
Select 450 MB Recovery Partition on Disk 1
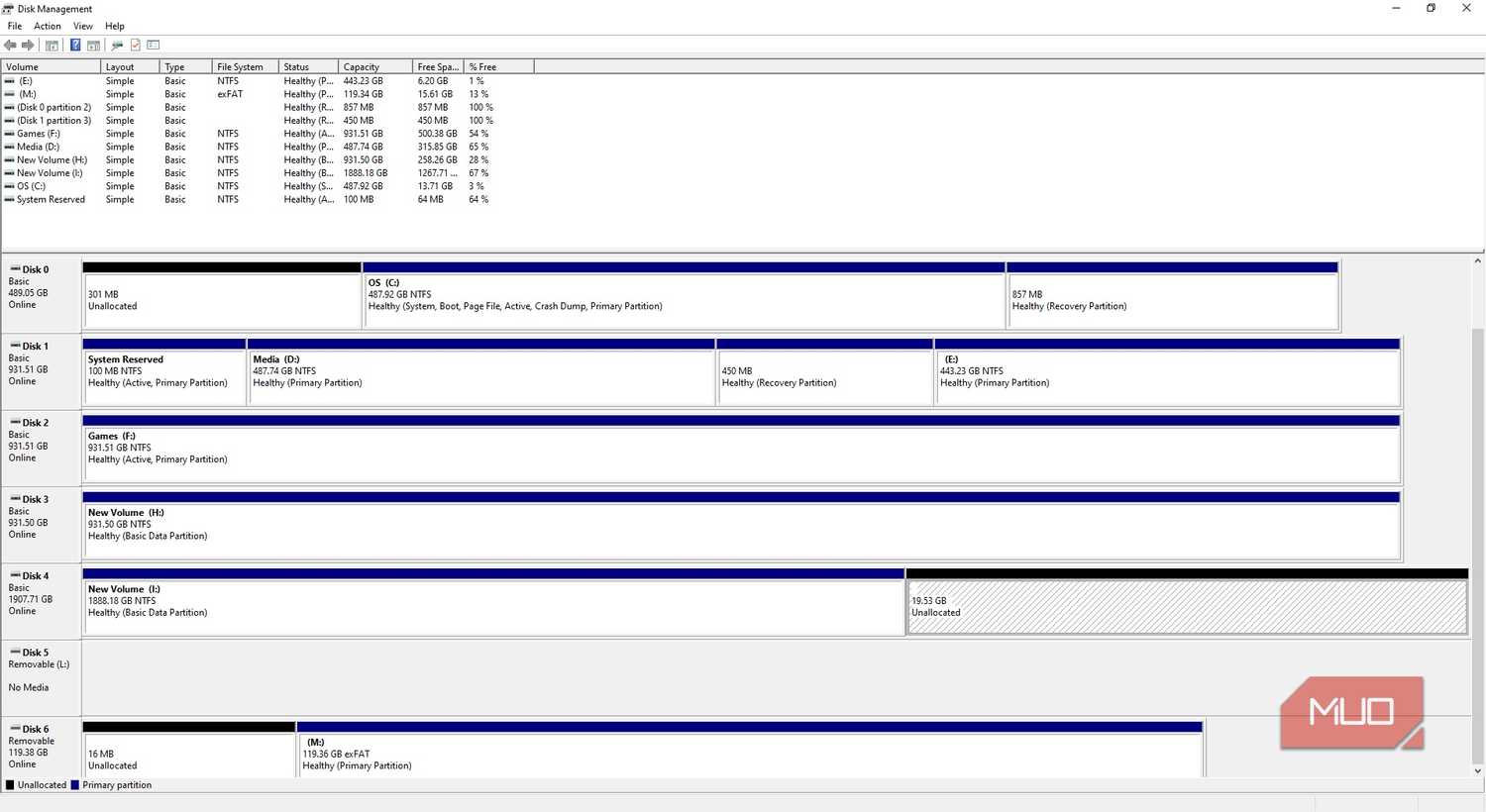tap(825, 372)
